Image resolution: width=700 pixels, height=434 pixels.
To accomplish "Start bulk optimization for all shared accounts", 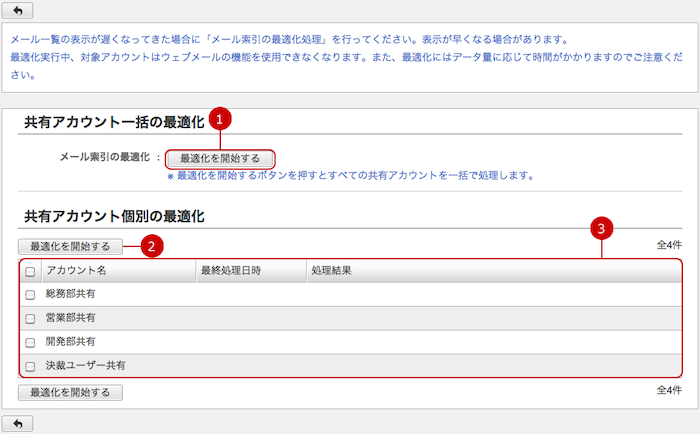I will (220, 159).
